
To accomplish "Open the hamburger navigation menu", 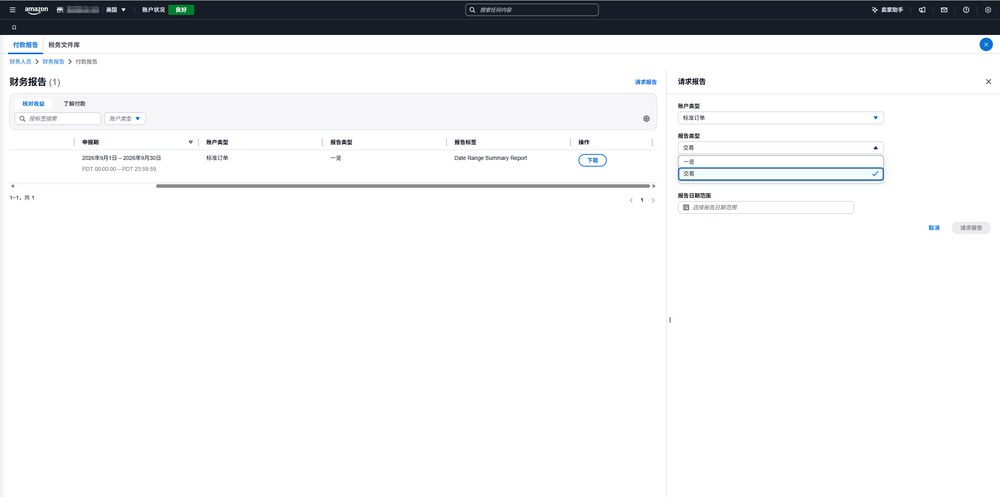I will [13, 10].
